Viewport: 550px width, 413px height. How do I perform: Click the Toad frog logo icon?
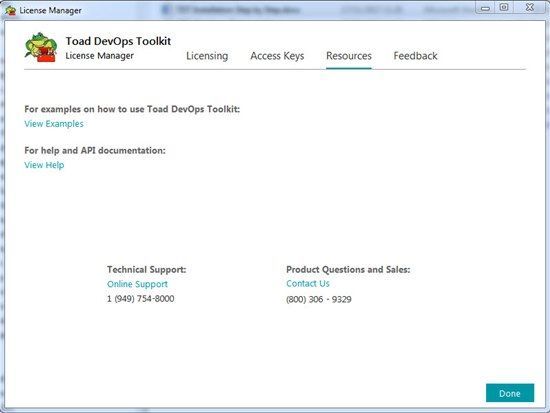pyautogui.click(x=41, y=48)
